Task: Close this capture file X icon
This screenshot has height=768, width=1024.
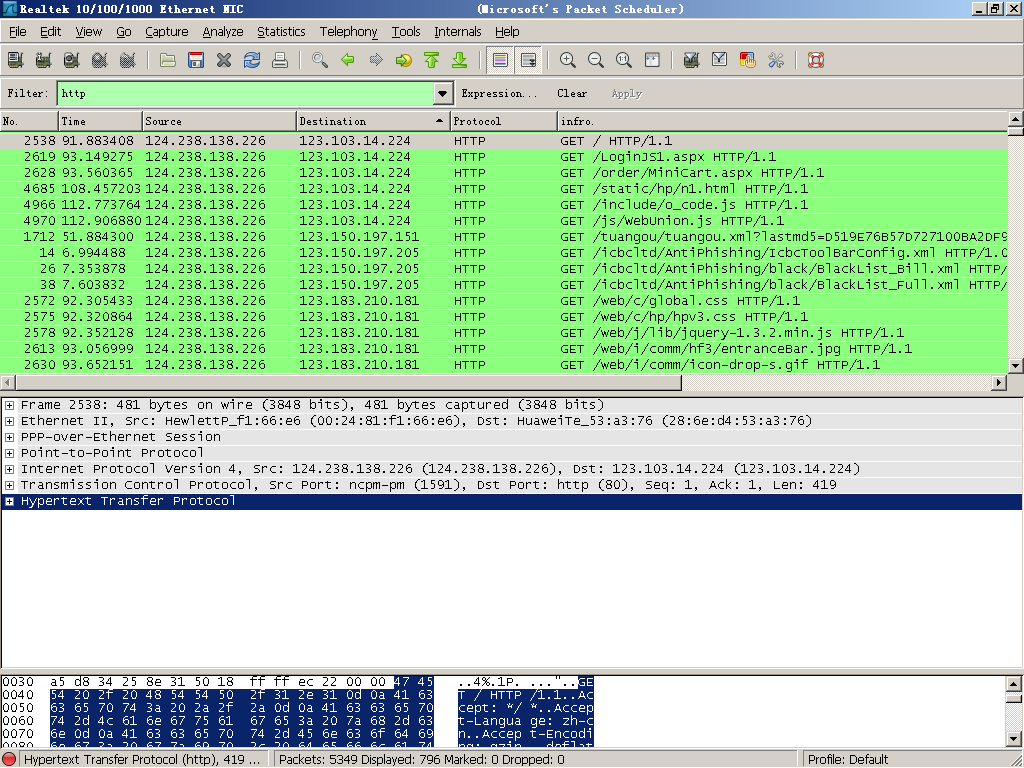Action: 224,60
